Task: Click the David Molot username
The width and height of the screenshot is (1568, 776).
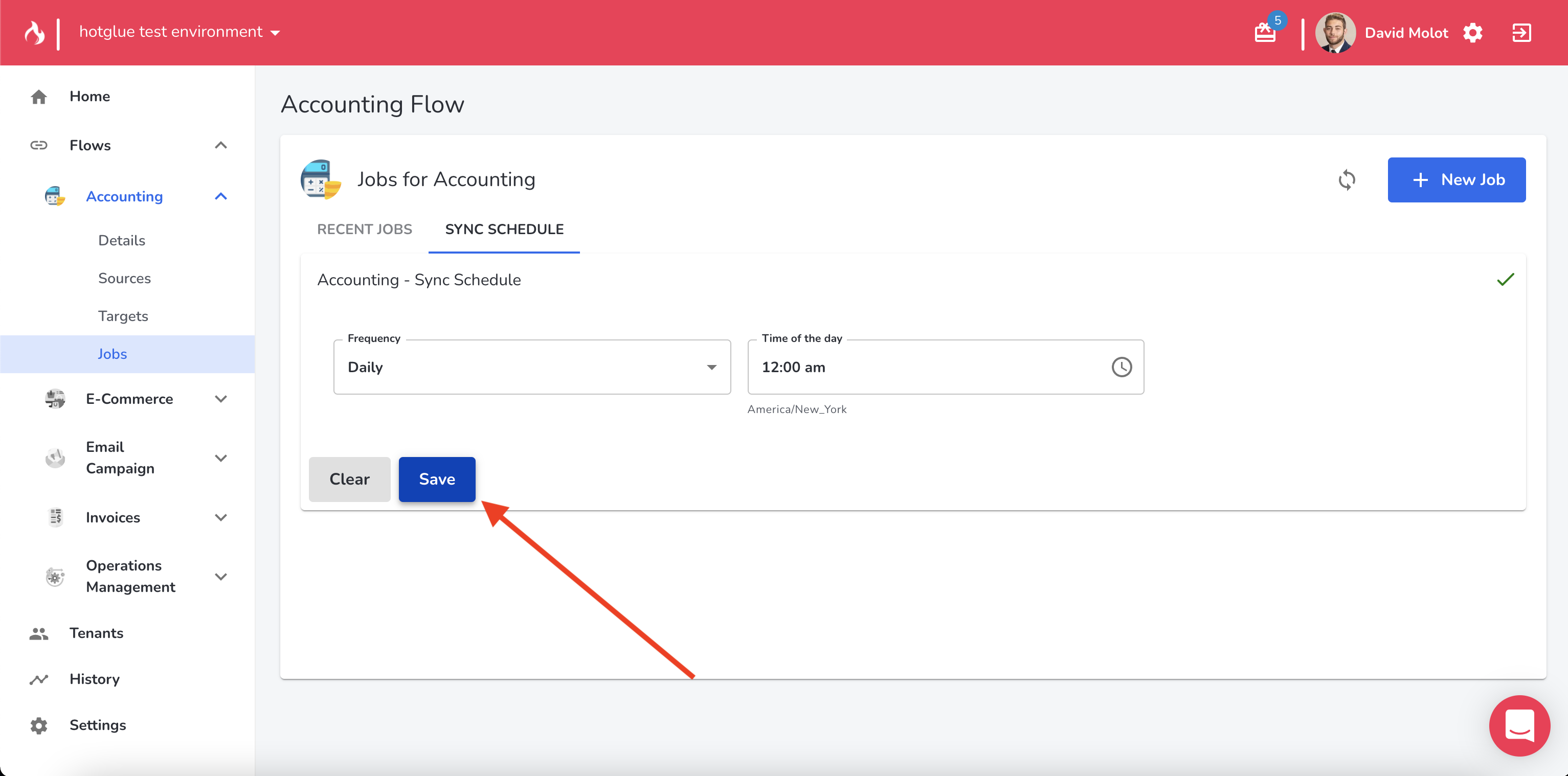Action: coord(1406,33)
